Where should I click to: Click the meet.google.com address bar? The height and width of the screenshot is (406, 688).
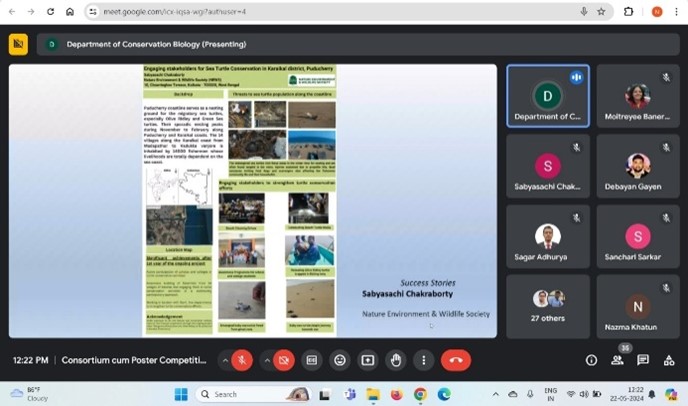coord(300,12)
